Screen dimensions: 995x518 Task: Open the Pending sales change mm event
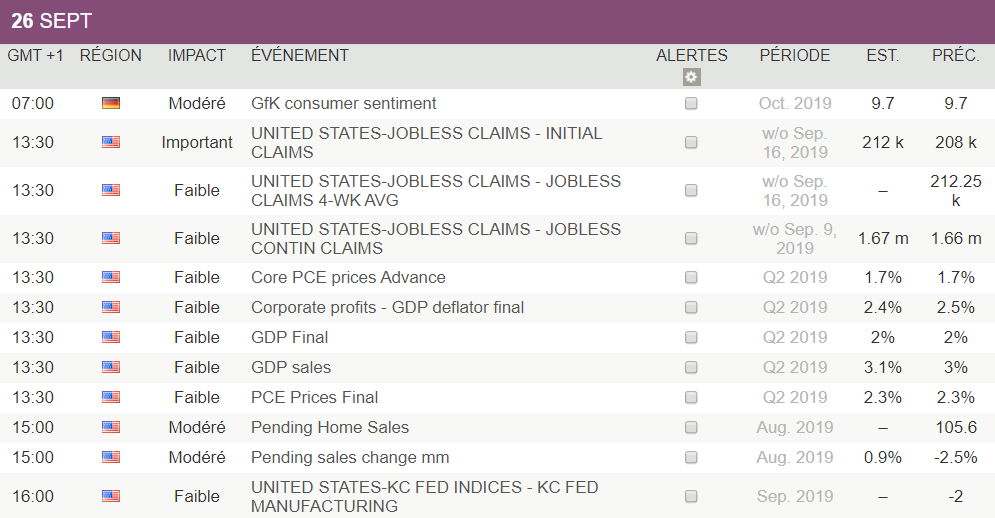click(x=350, y=457)
